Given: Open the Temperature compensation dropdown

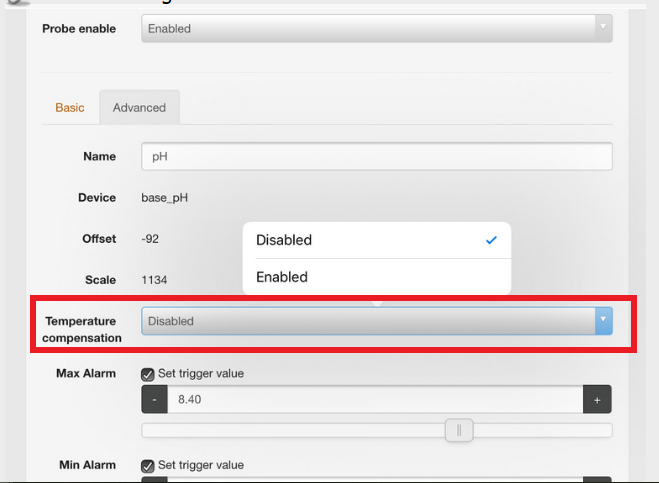Looking at the screenshot, I should (370, 321).
